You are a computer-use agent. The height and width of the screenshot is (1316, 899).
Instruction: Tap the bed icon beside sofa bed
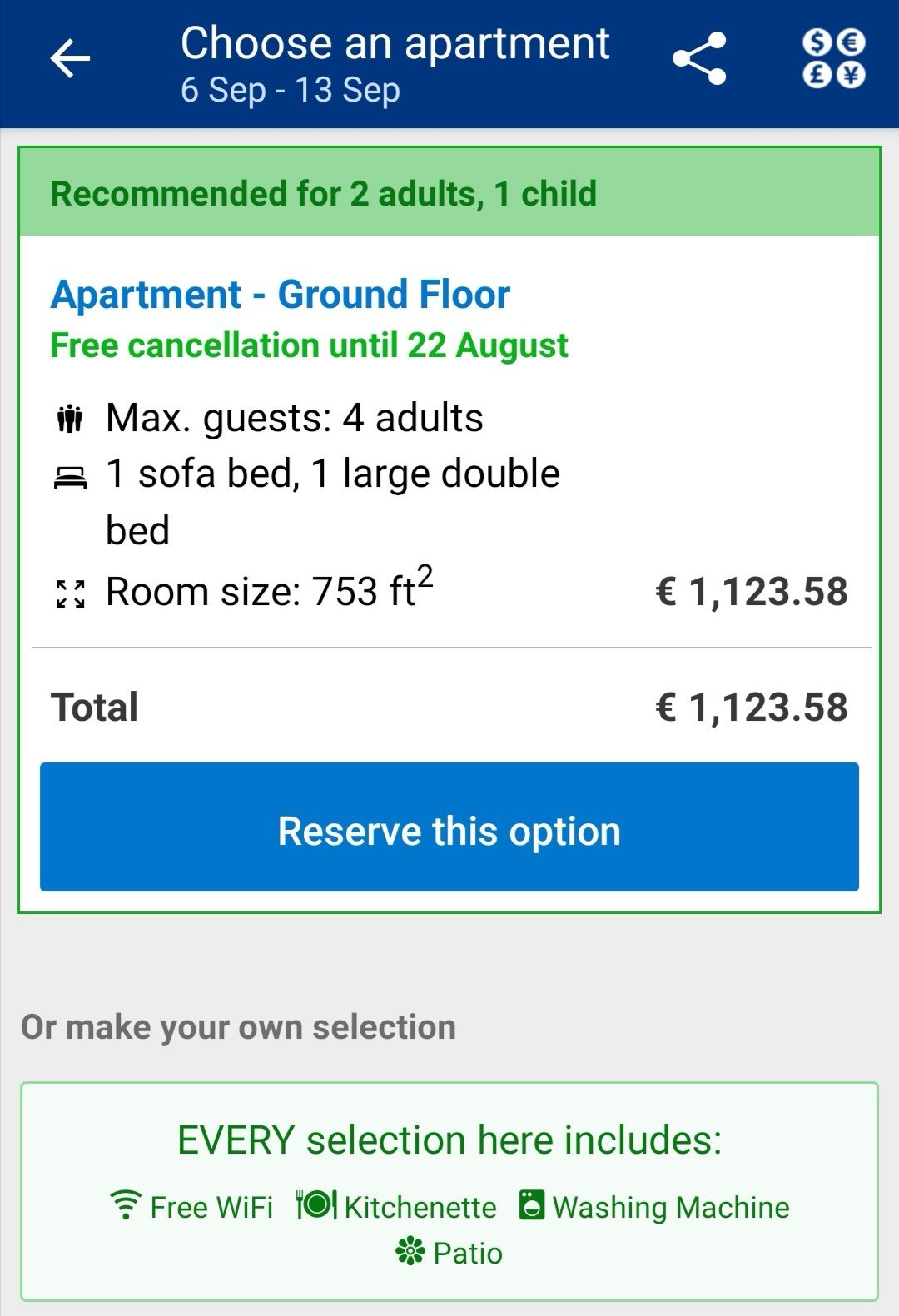70,477
